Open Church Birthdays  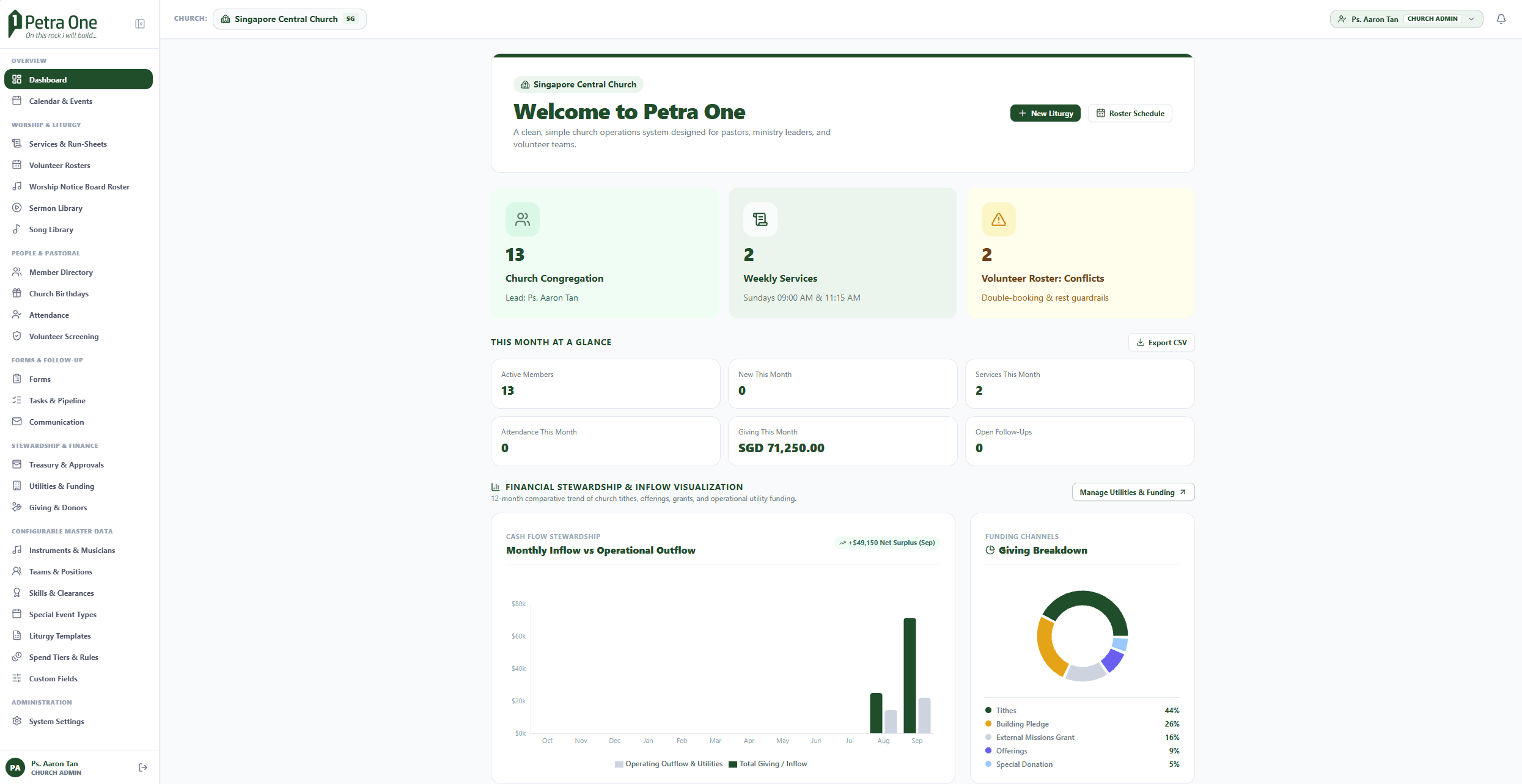pyautogui.click(x=78, y=293)
